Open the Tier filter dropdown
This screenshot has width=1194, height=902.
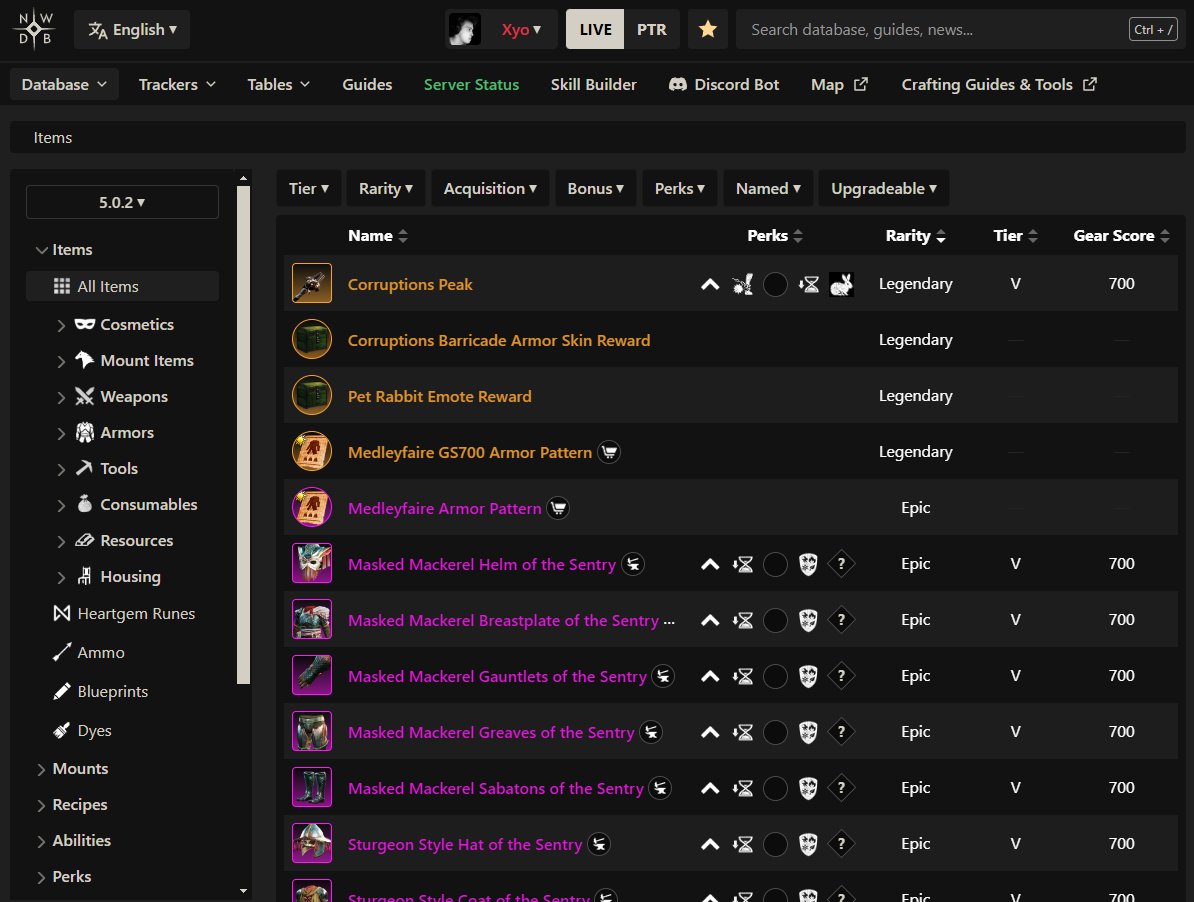[x=308, y=188]
